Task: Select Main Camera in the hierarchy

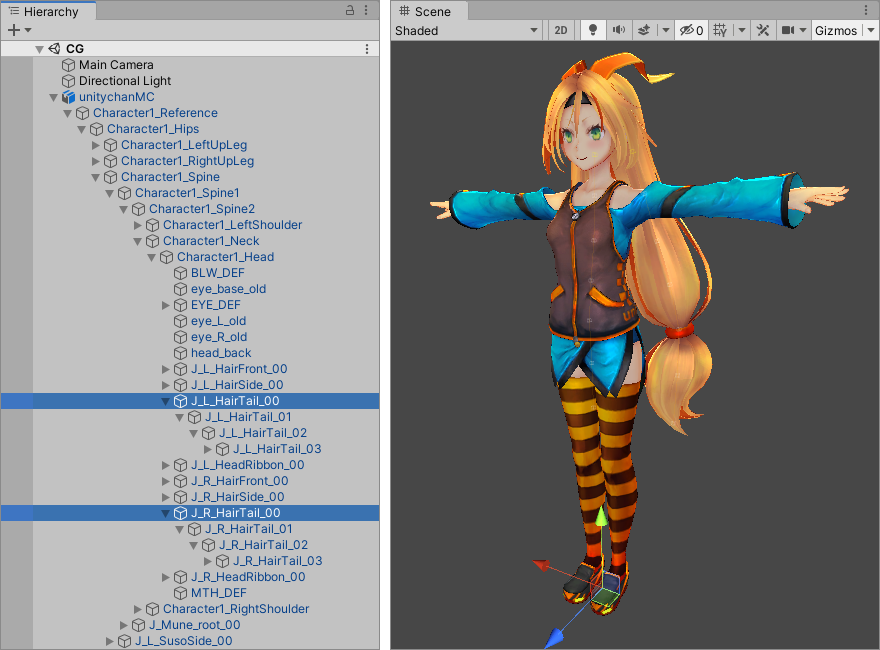Action: pos(116,65)
